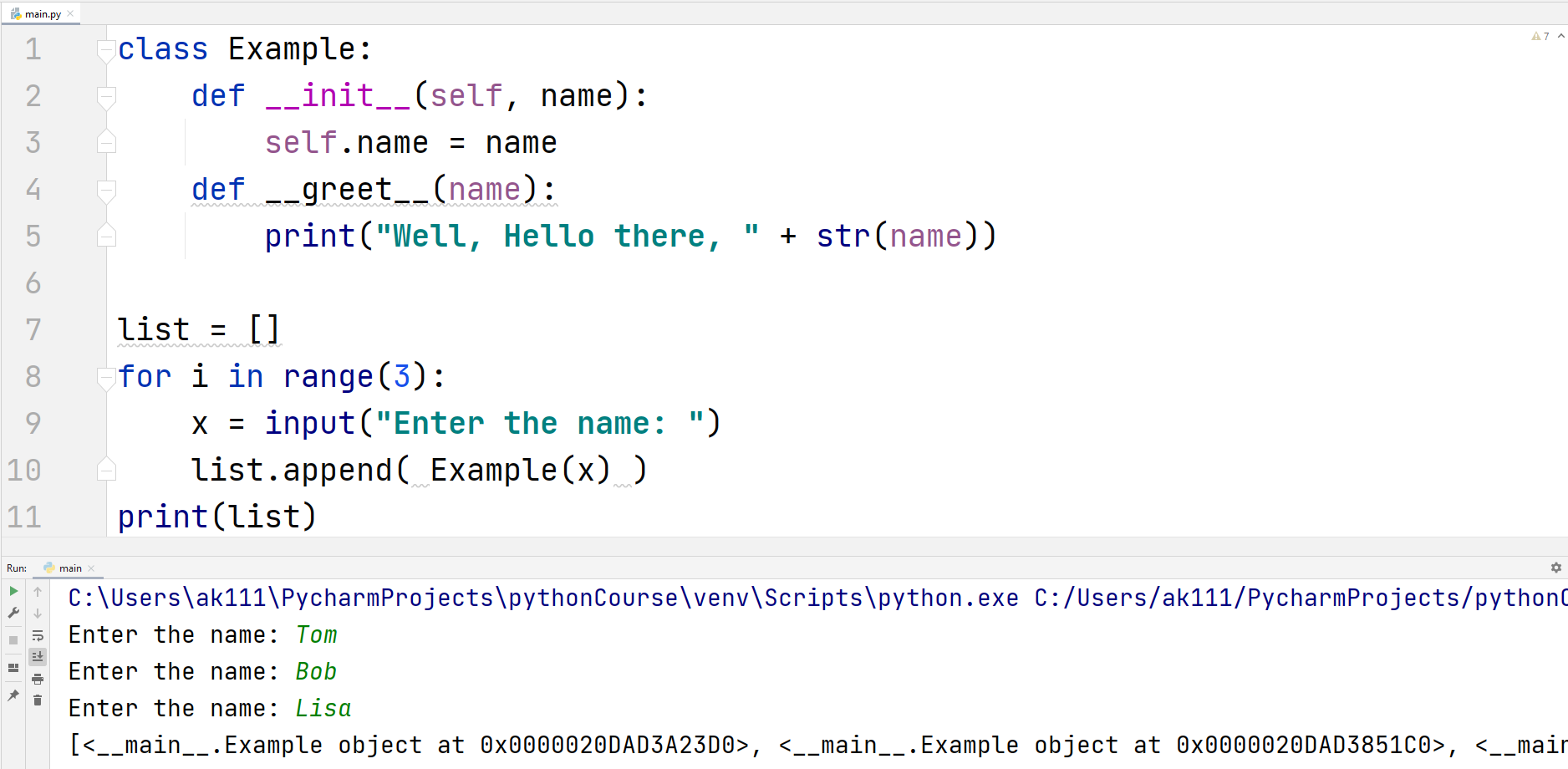Image resolution: width=1568 pixels, height=769 pixels.
Task: Jump to previous highlighted problem using the up chevron
Action: tap(1560, 36)
